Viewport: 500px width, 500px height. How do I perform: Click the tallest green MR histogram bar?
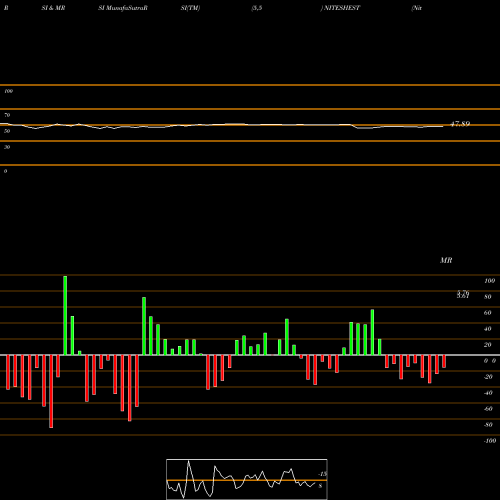coord(65,315)
